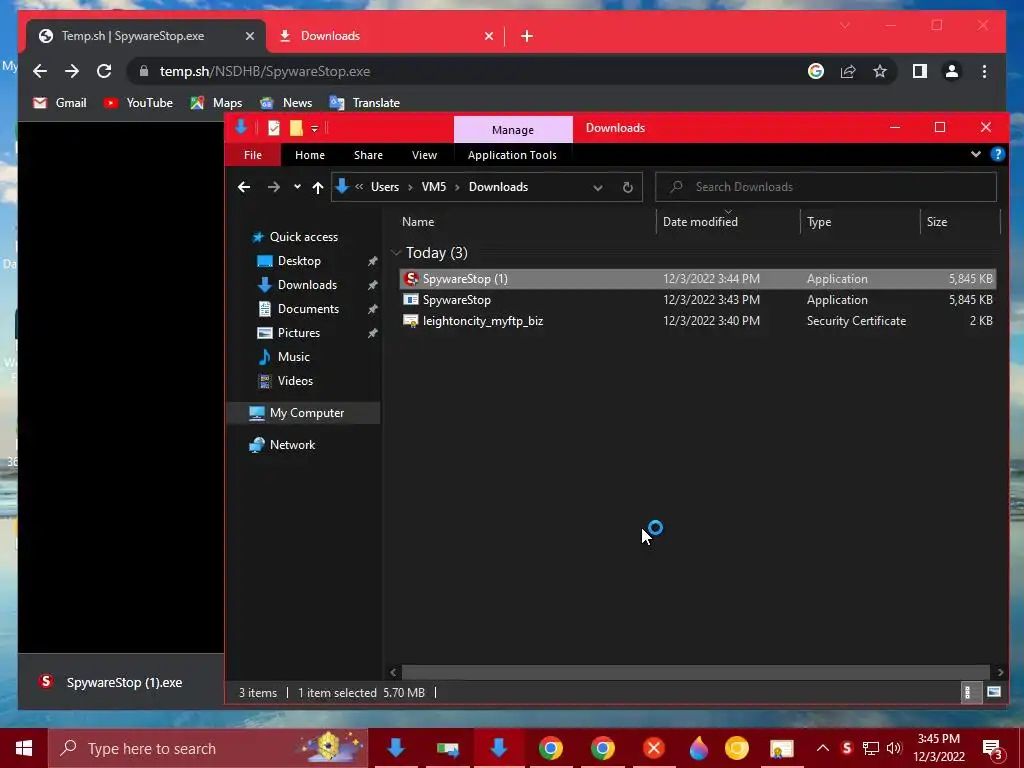Open Documents in navigation pane
The width and height of the screenshot is (1024, 768).
(308, 308)
